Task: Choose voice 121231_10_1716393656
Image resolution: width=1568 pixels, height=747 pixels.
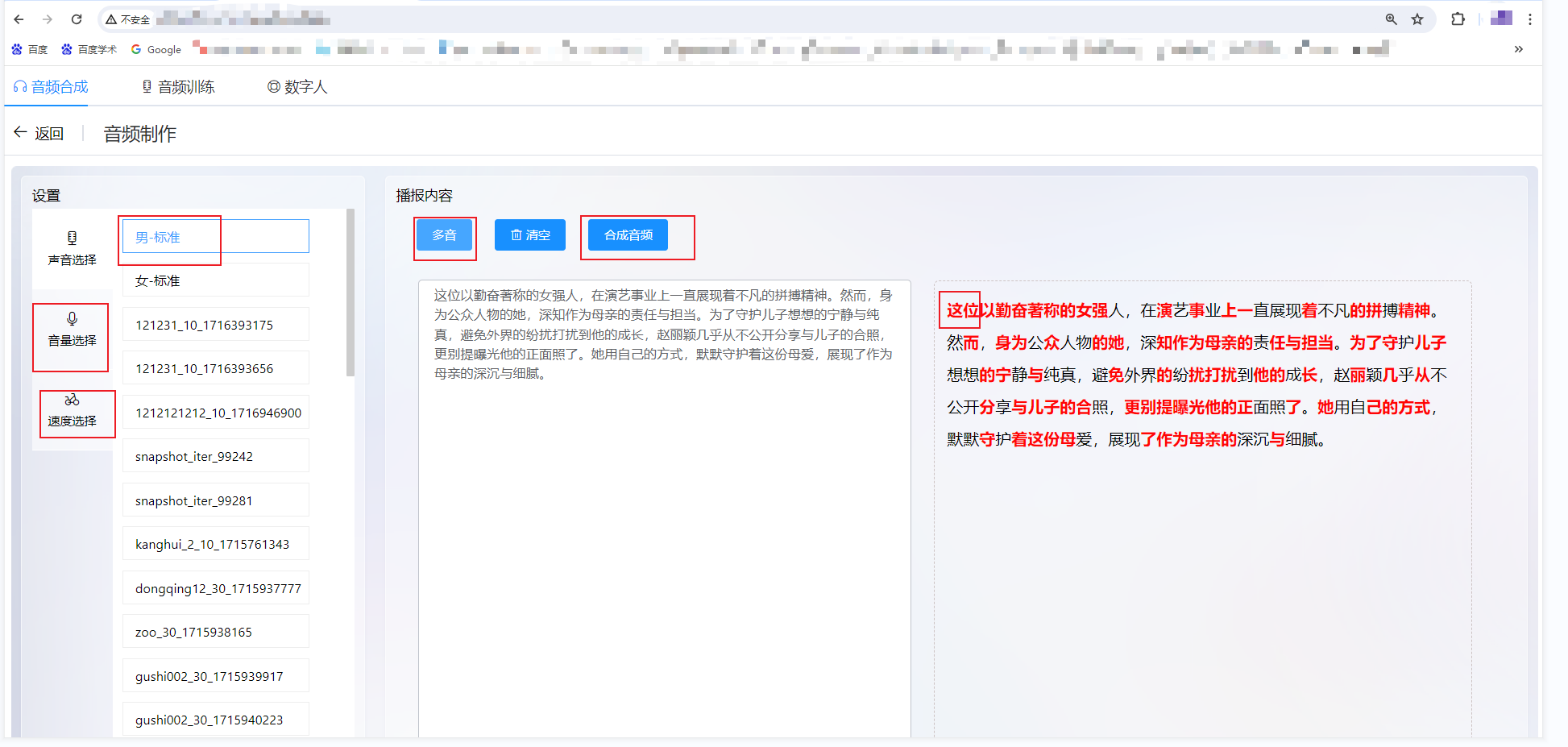Action: (216, 368)
